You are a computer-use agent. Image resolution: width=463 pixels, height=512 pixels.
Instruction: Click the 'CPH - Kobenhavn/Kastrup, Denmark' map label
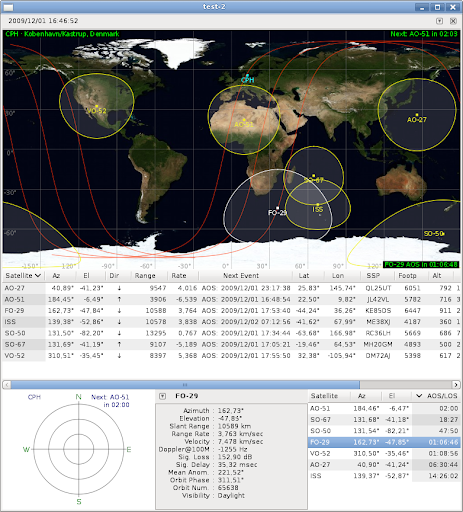tap(62, 34)
